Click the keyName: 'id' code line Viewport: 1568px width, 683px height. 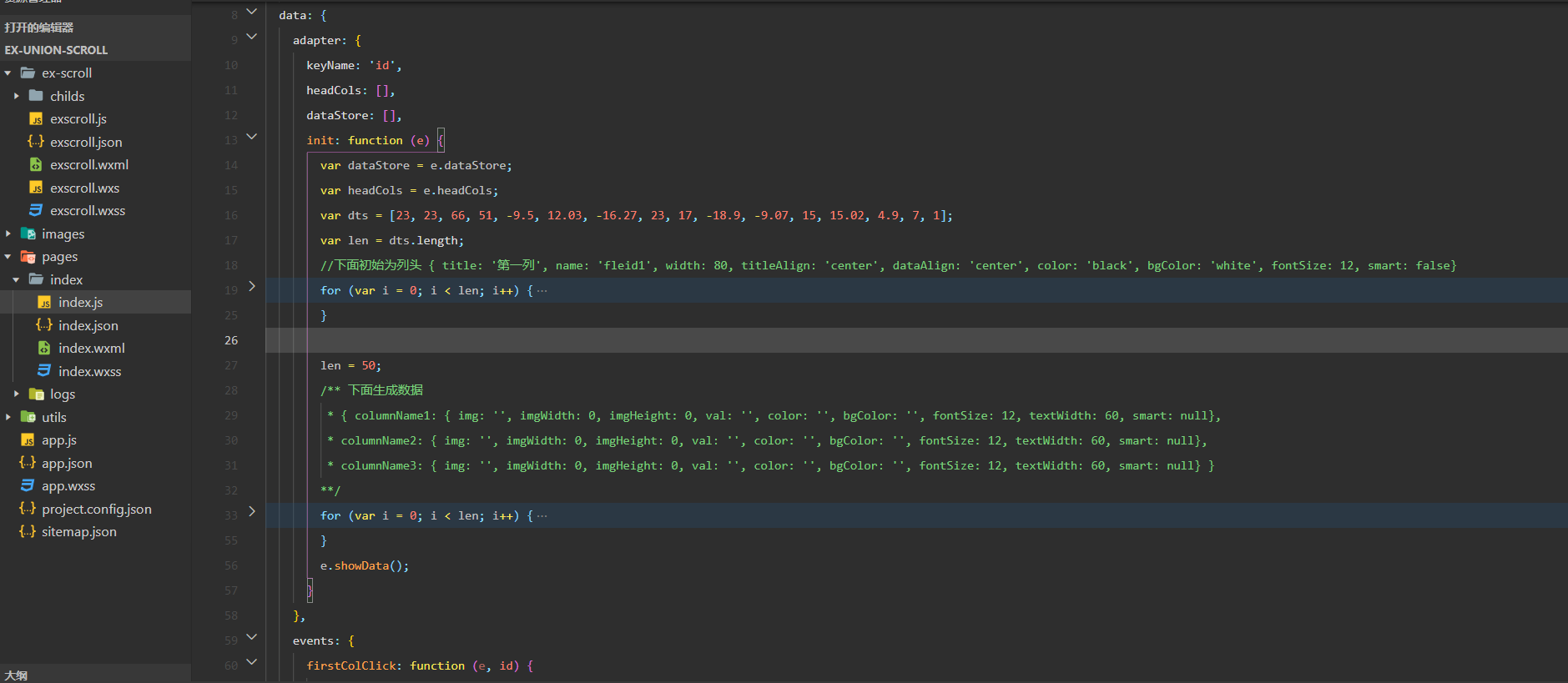354,65
